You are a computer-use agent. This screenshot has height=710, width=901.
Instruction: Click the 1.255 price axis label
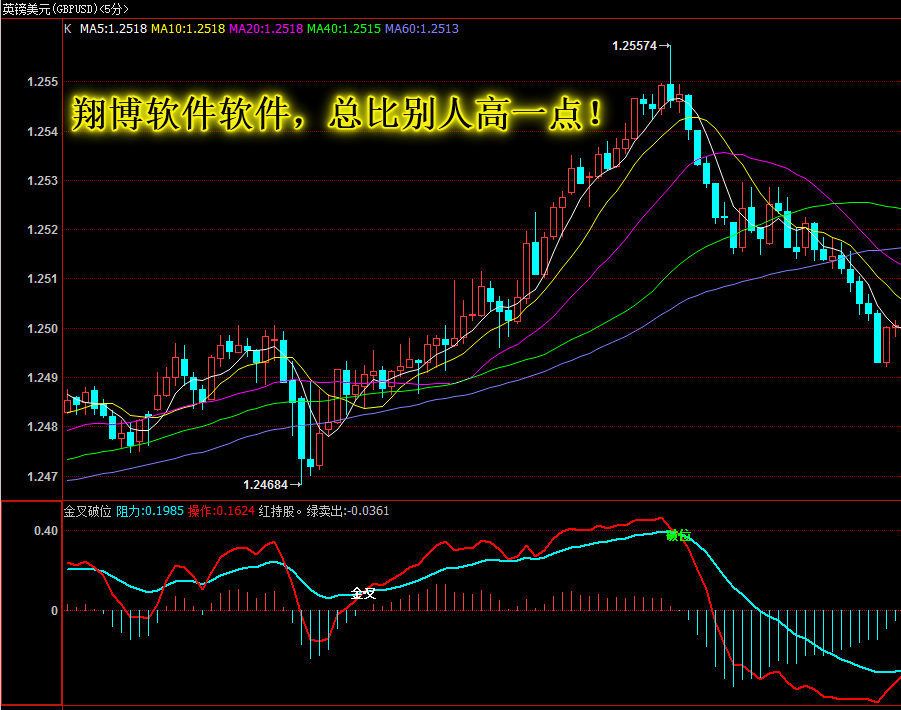click(x=43, y=82)
